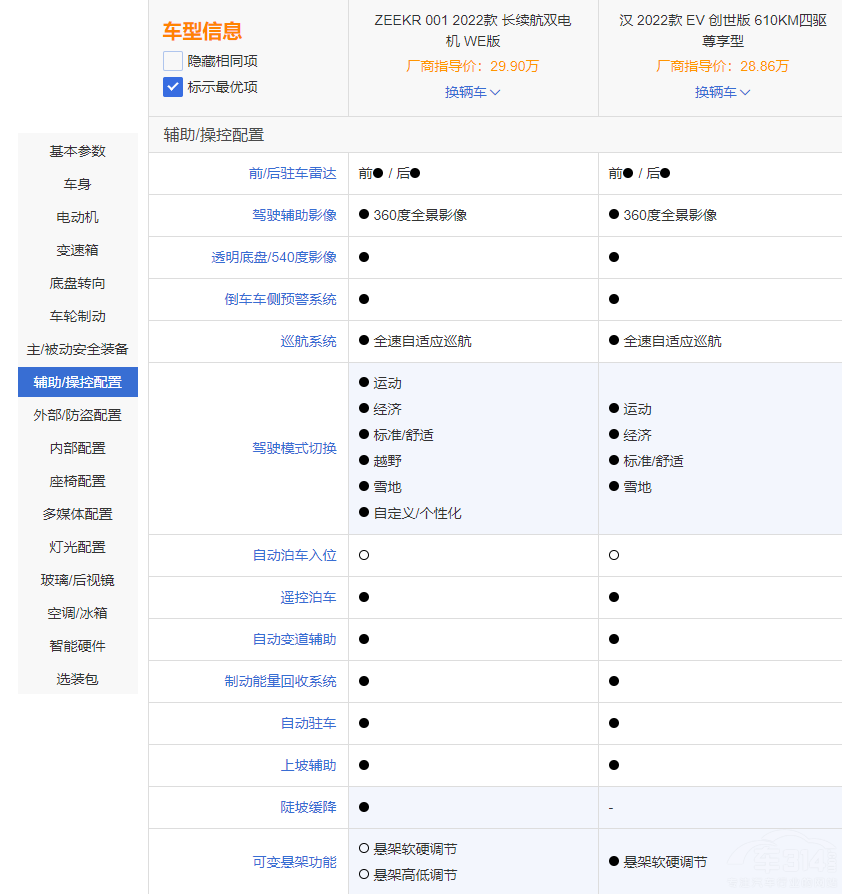Check the 隐藏相同项 checkbox
The height and width of the screenshot is (894, 842).
click(x=173, y=61)
